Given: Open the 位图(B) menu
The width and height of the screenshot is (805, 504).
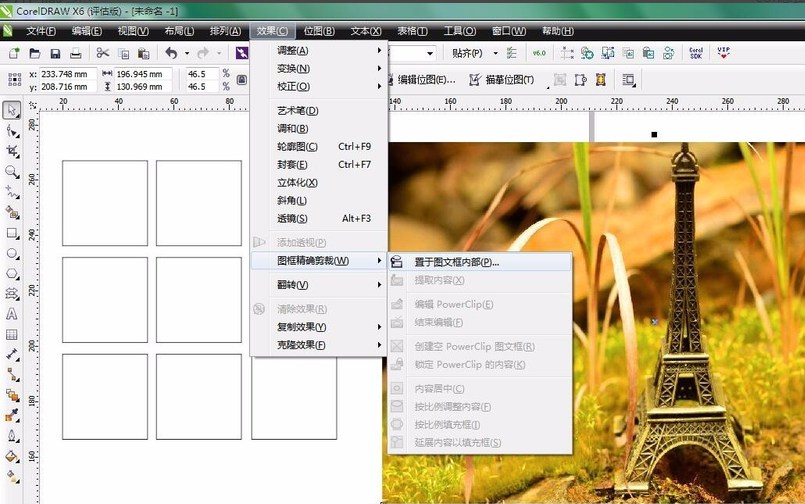Looking at the screenshot, I should [319, 31].
